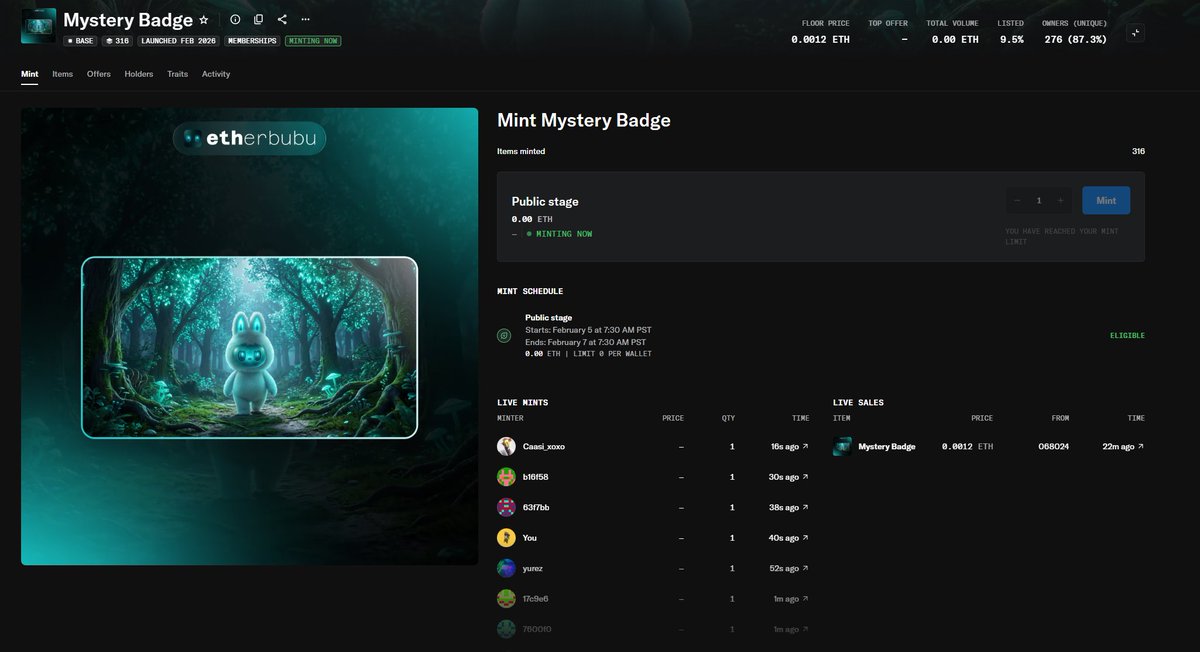Click the LAUNCHED FEB 2026 badge

179,41
